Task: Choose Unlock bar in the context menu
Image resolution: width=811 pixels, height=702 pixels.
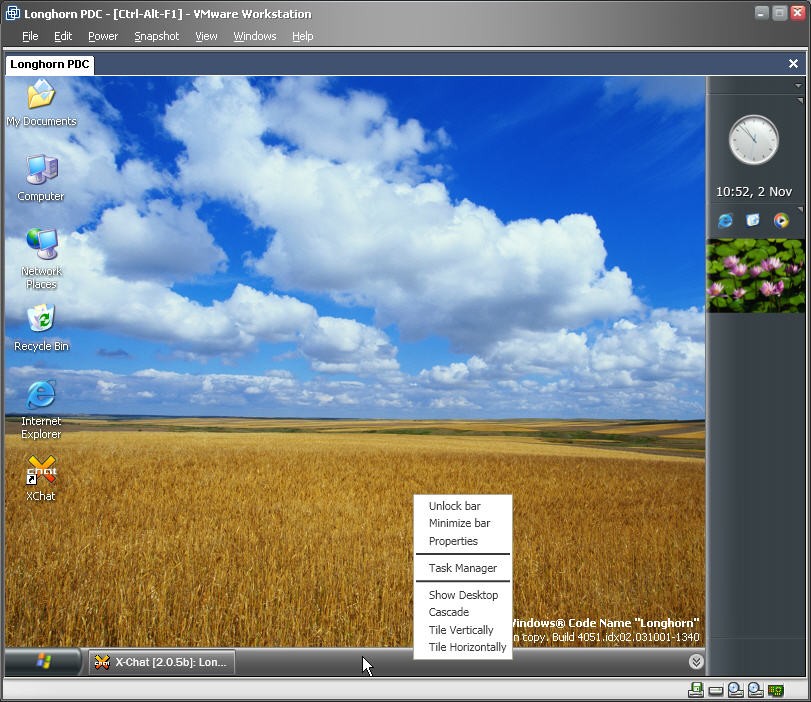Action: coord(454,506)
